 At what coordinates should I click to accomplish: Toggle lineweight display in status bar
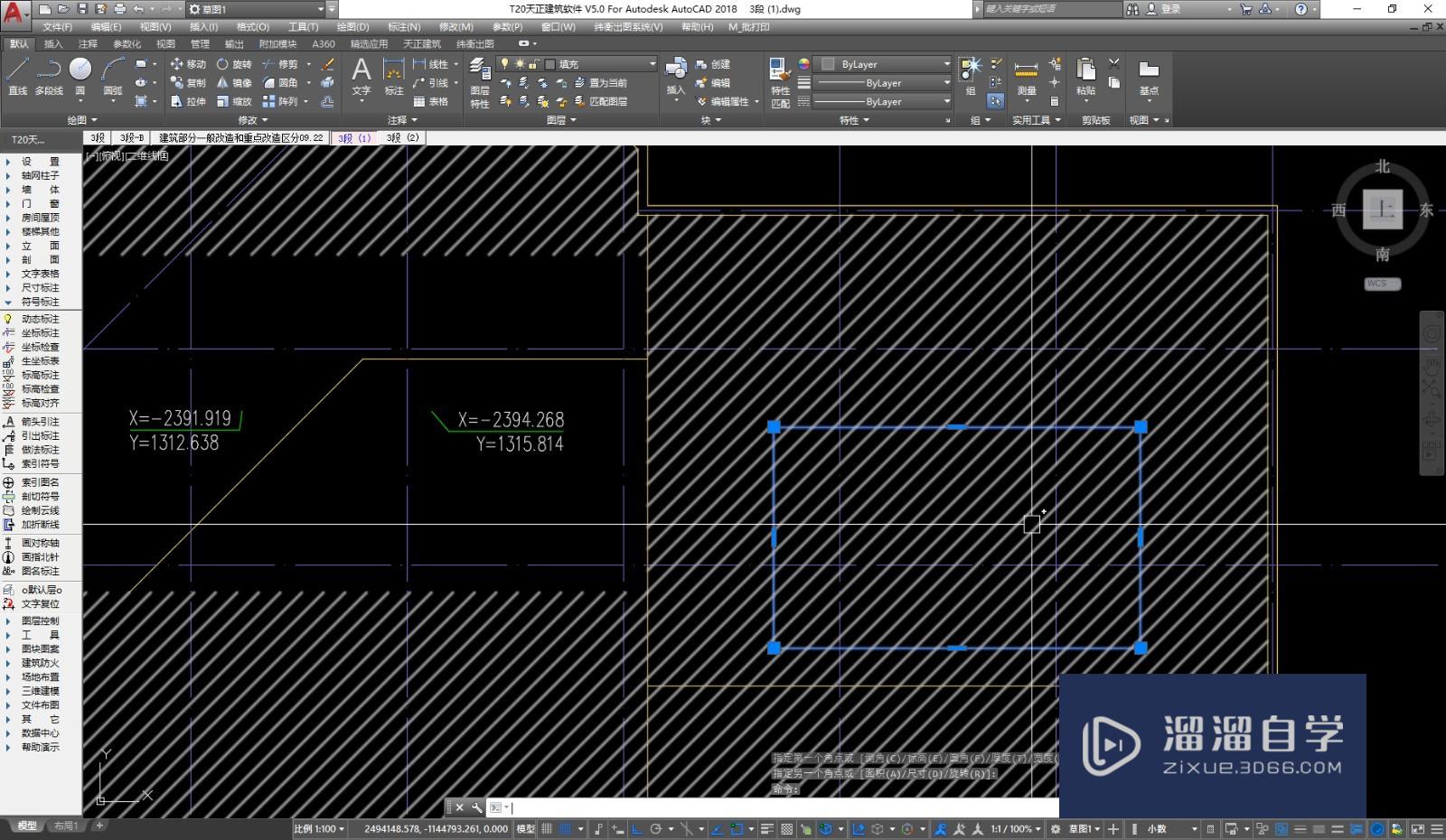(x=766, y=829)
